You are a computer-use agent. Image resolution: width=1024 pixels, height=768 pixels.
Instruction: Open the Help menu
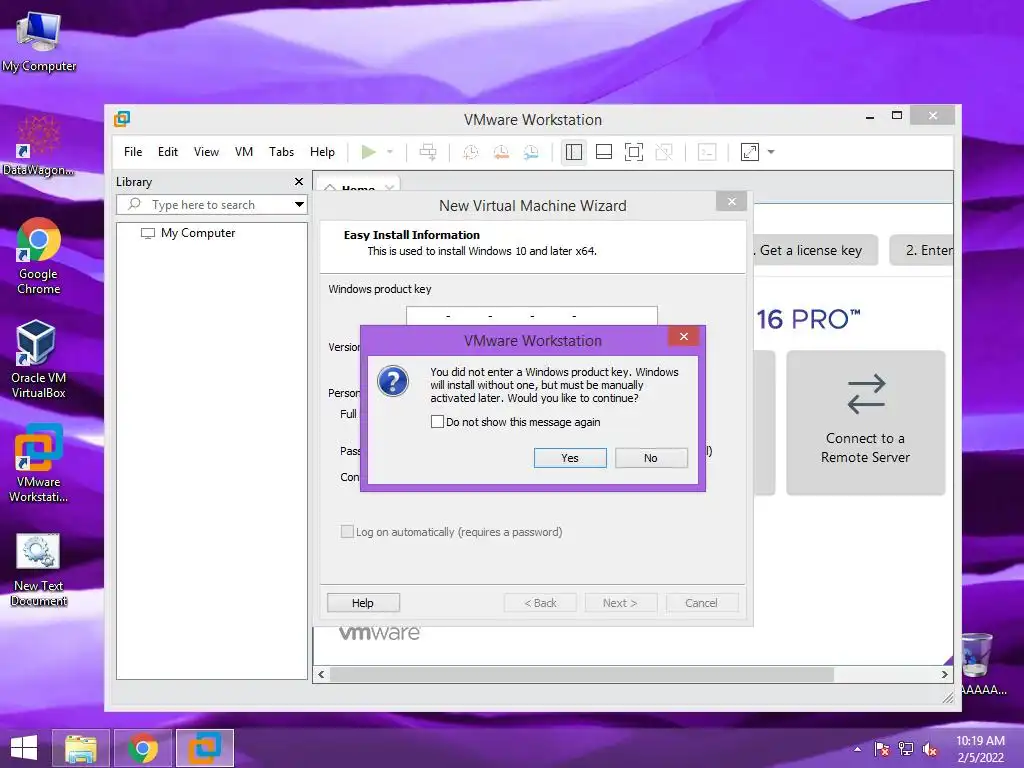coord(322,152)
